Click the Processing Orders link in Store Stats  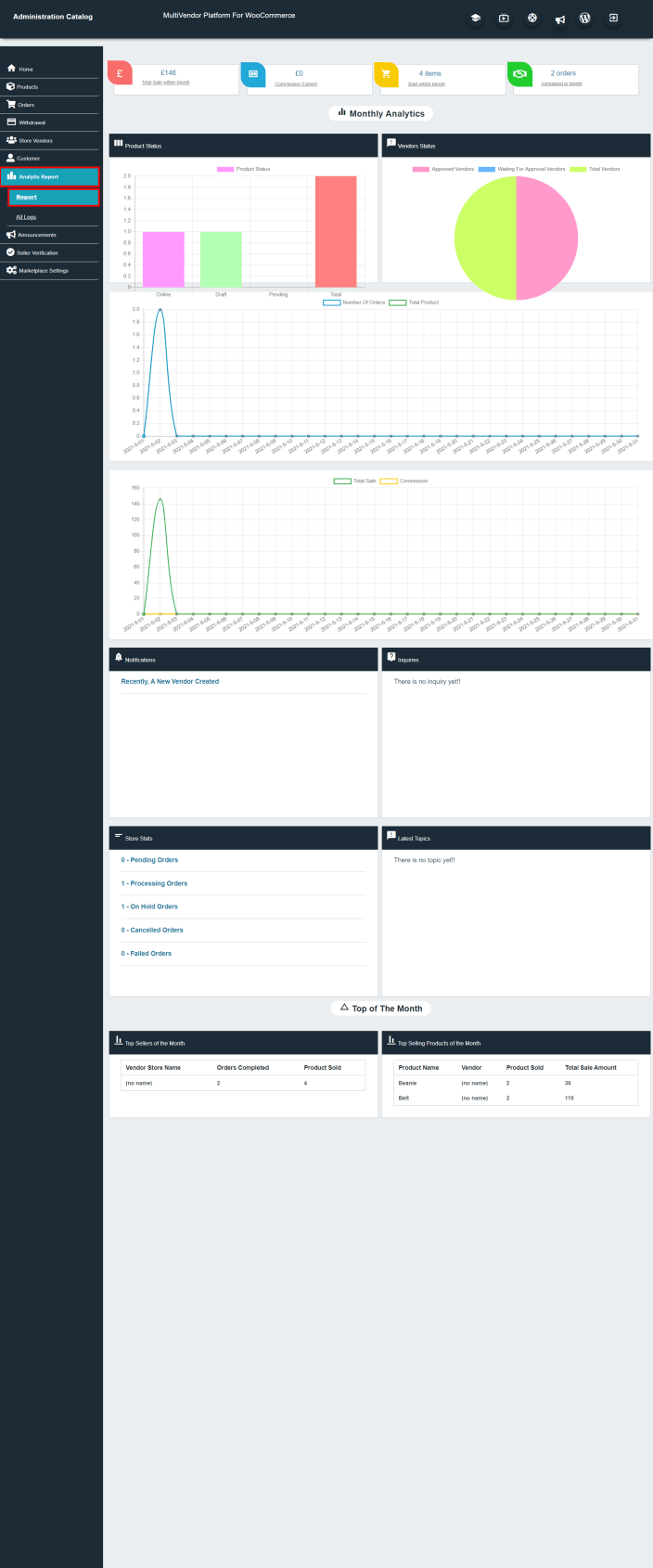154,883
